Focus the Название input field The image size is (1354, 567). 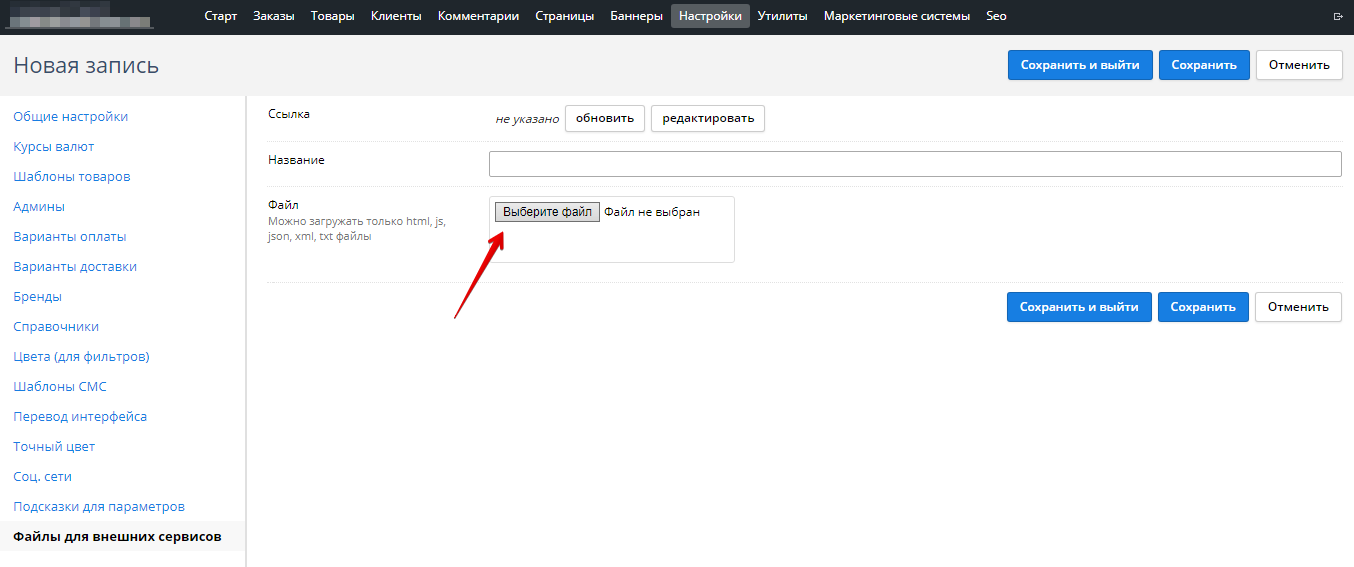[915, 164]
